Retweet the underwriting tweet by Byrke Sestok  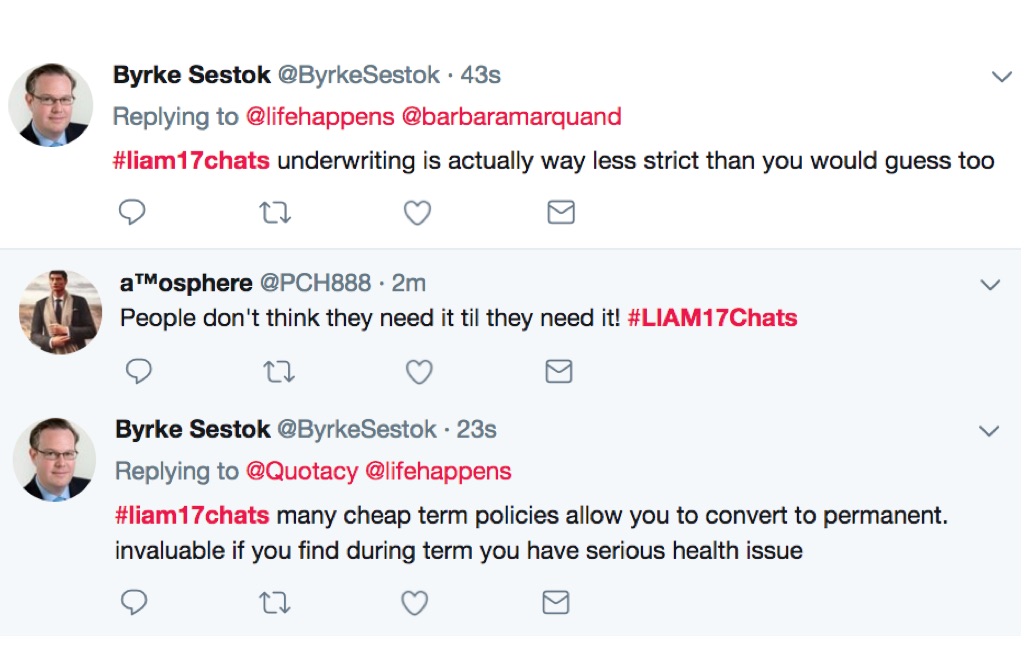(275, 212)
